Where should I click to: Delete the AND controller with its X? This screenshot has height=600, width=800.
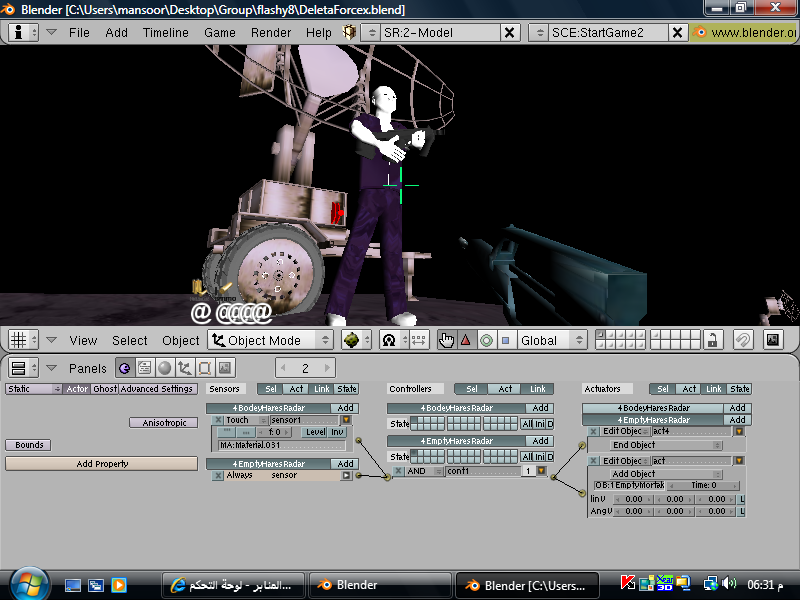pyautogui.click(x=398, y=471)
